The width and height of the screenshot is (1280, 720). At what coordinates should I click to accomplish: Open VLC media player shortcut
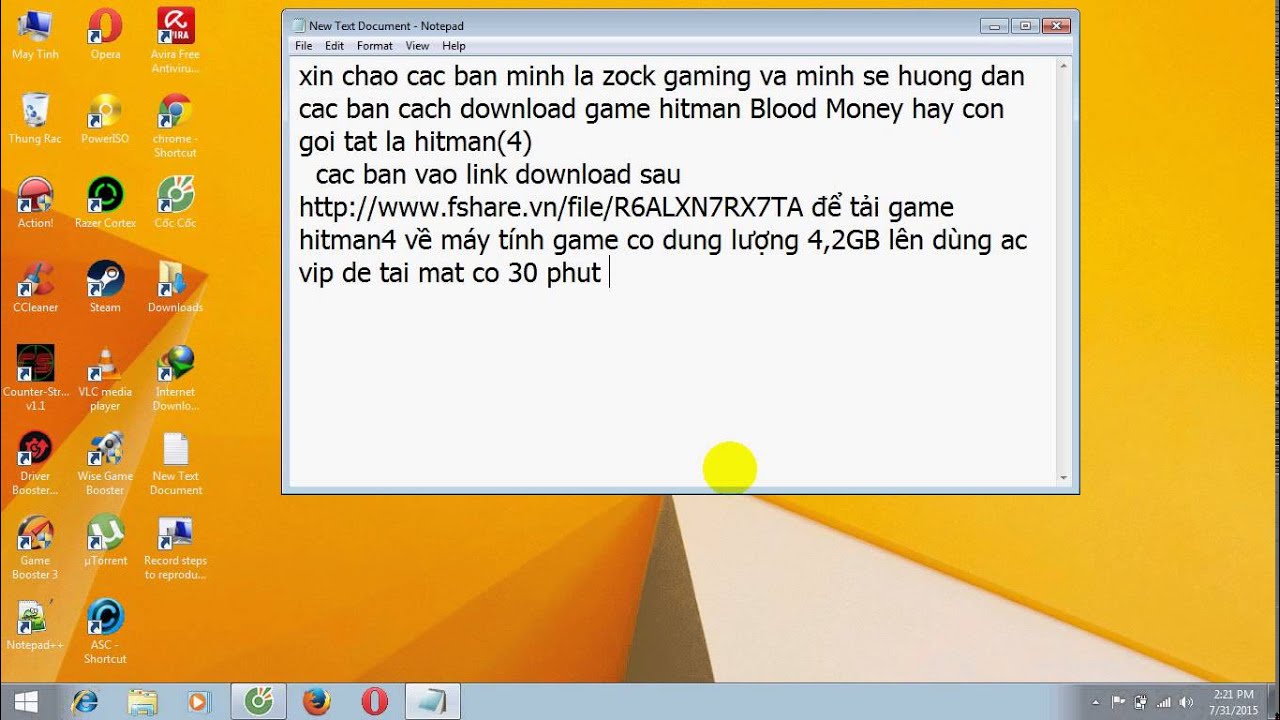pyautogui.click(x=105, y=378)
